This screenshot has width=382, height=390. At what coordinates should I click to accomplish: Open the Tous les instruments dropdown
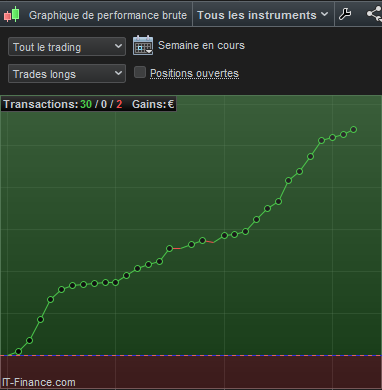(x=263, y=15)
